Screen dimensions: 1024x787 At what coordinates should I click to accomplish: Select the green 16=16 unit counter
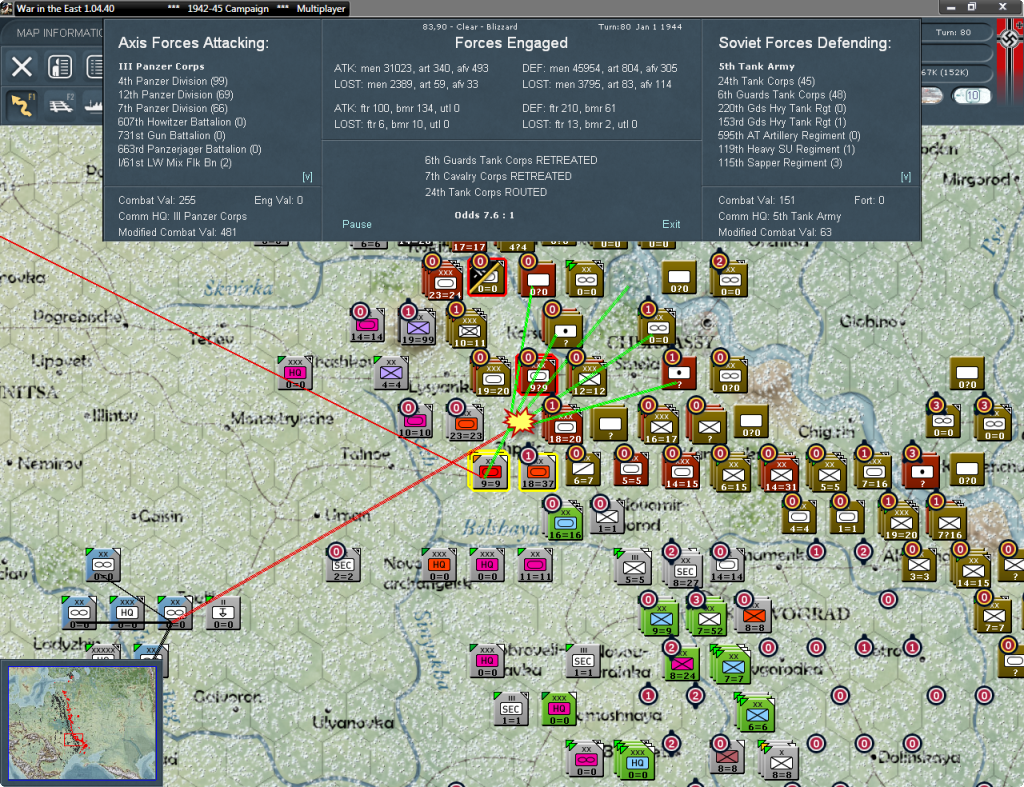(566, 523)
